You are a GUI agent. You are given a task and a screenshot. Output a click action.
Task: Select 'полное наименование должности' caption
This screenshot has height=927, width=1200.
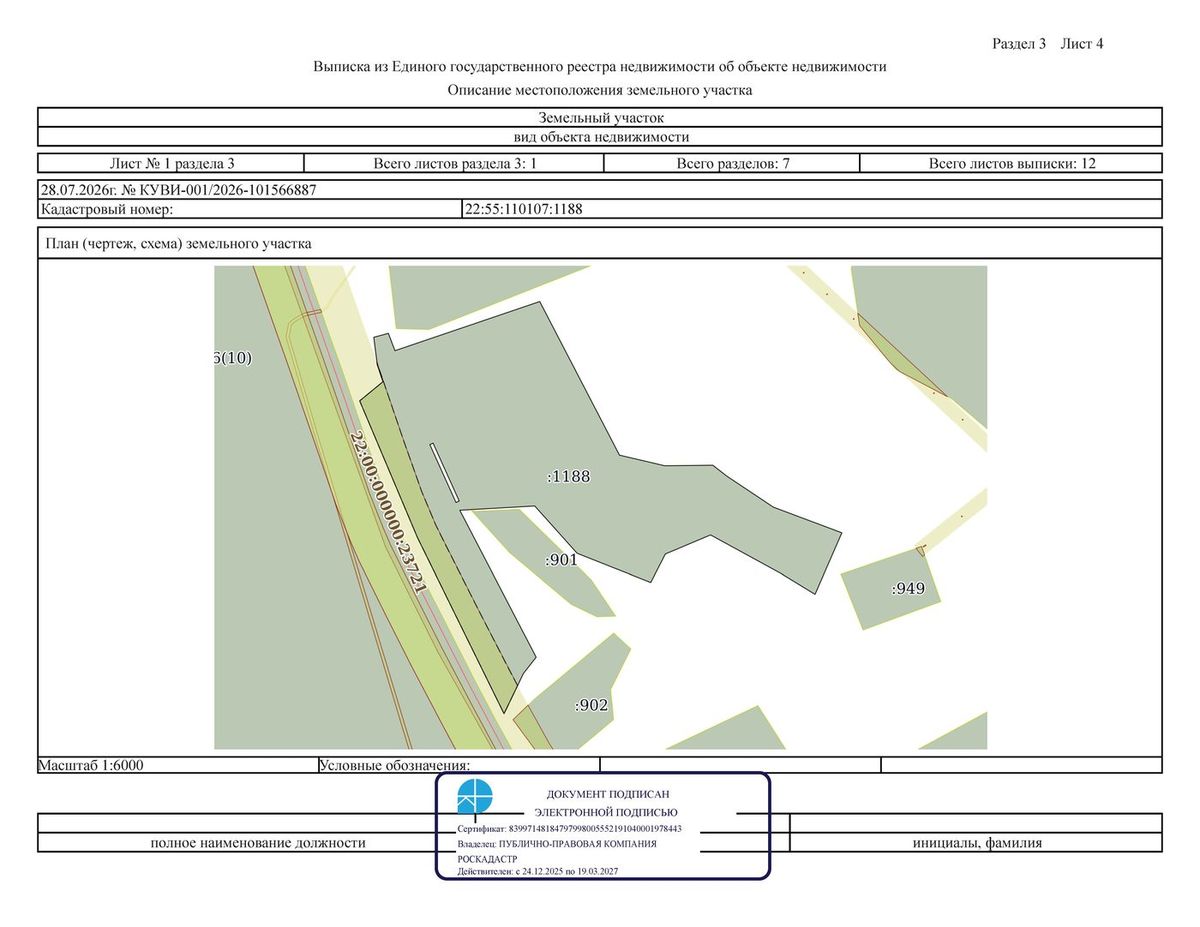[x=258, y=843]
